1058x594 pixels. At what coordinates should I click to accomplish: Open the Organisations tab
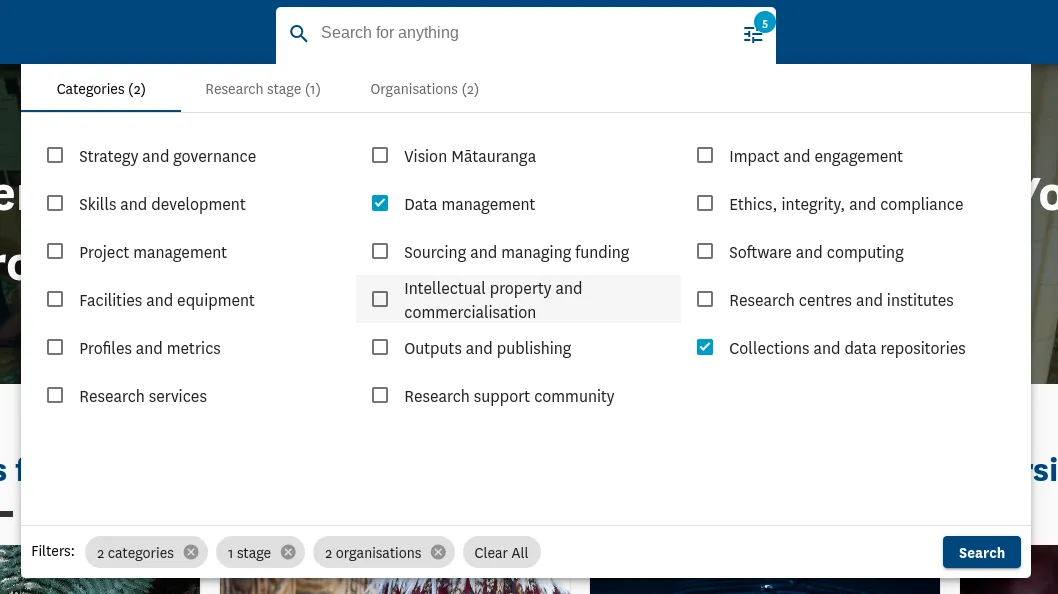(x=424, y=88)
